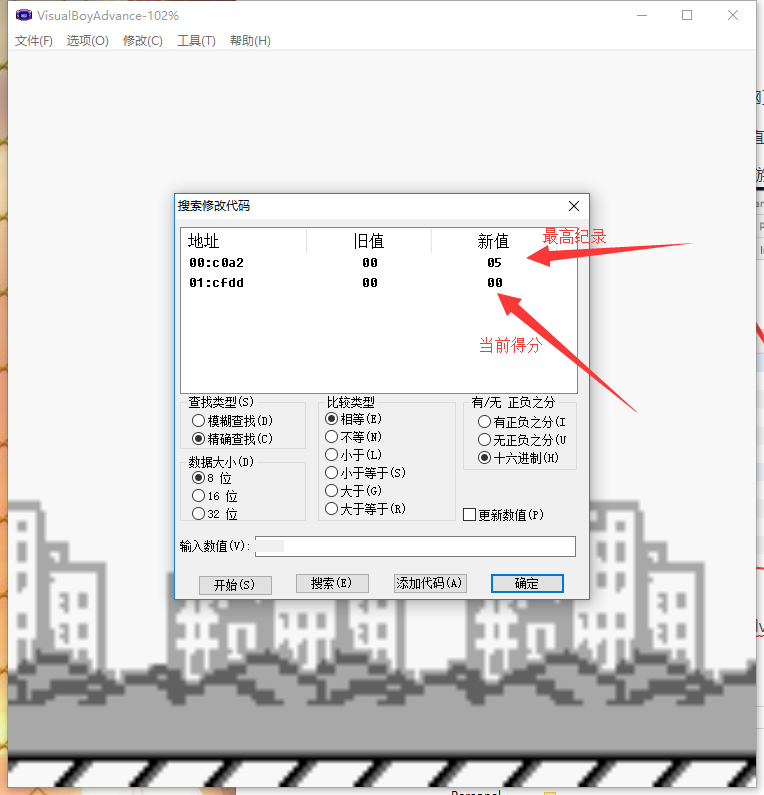This screenshot has height=795, width=764.
Task: Open the 选项(O) menu
Action: (x=88, y=41)
